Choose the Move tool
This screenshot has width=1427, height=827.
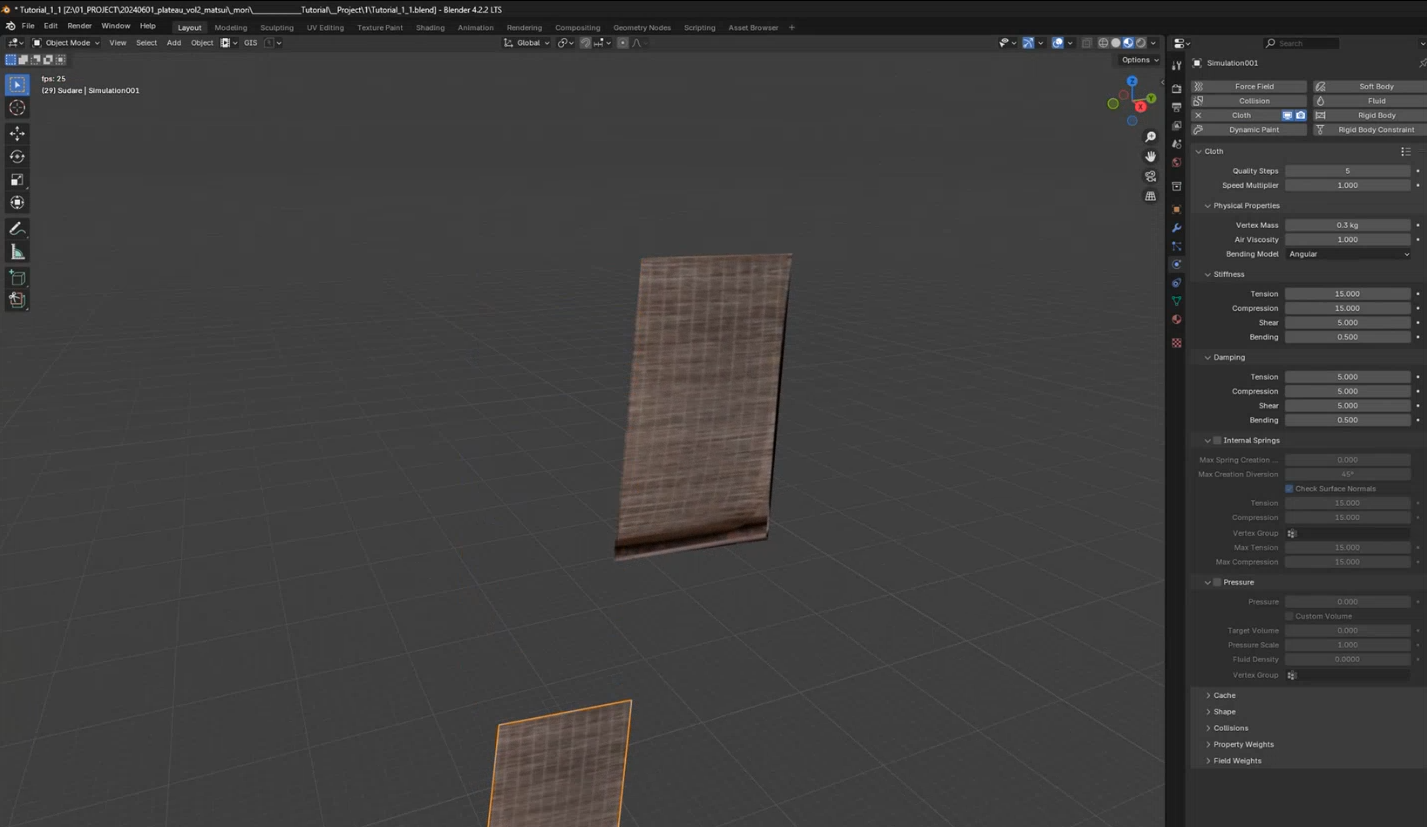[17, 133]
